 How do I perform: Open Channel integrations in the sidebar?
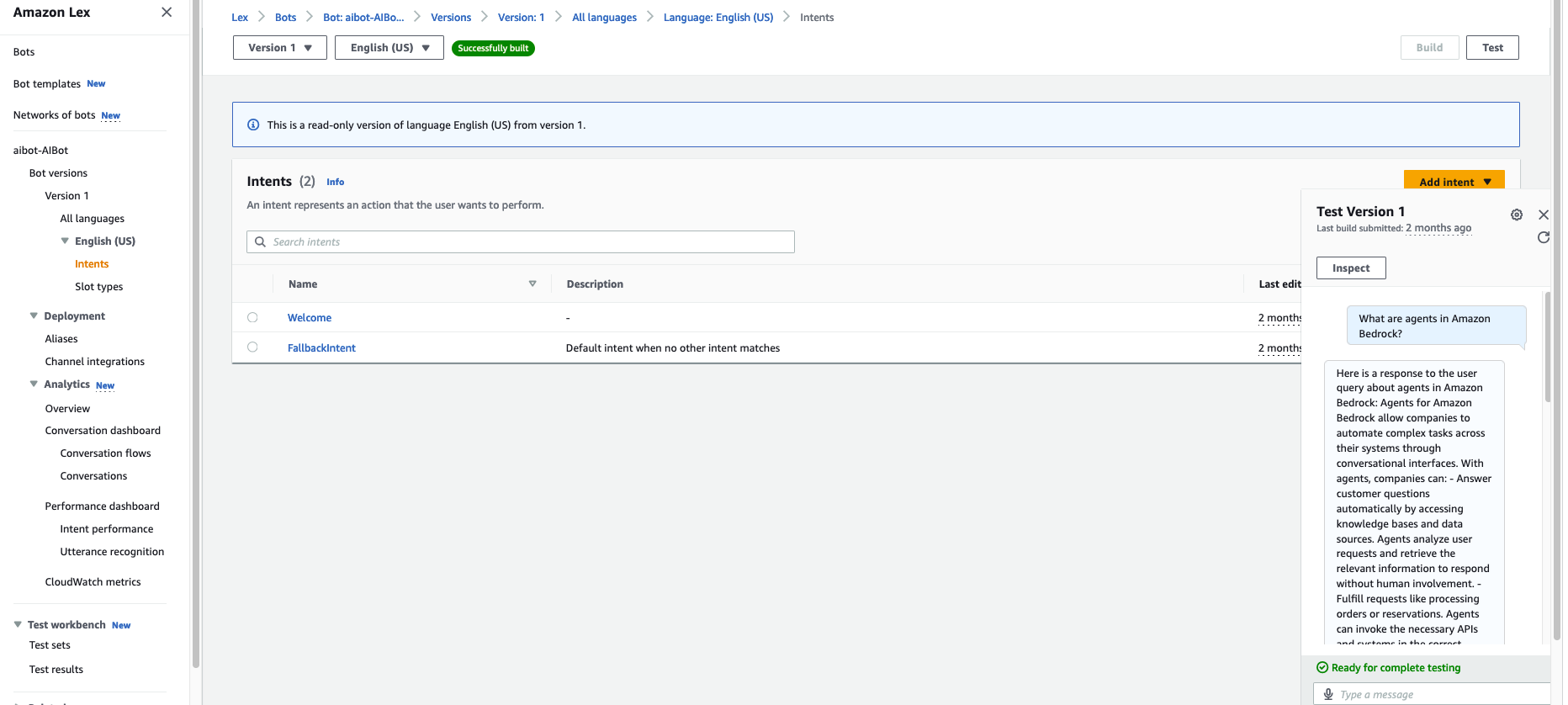[x=95, y=362]
